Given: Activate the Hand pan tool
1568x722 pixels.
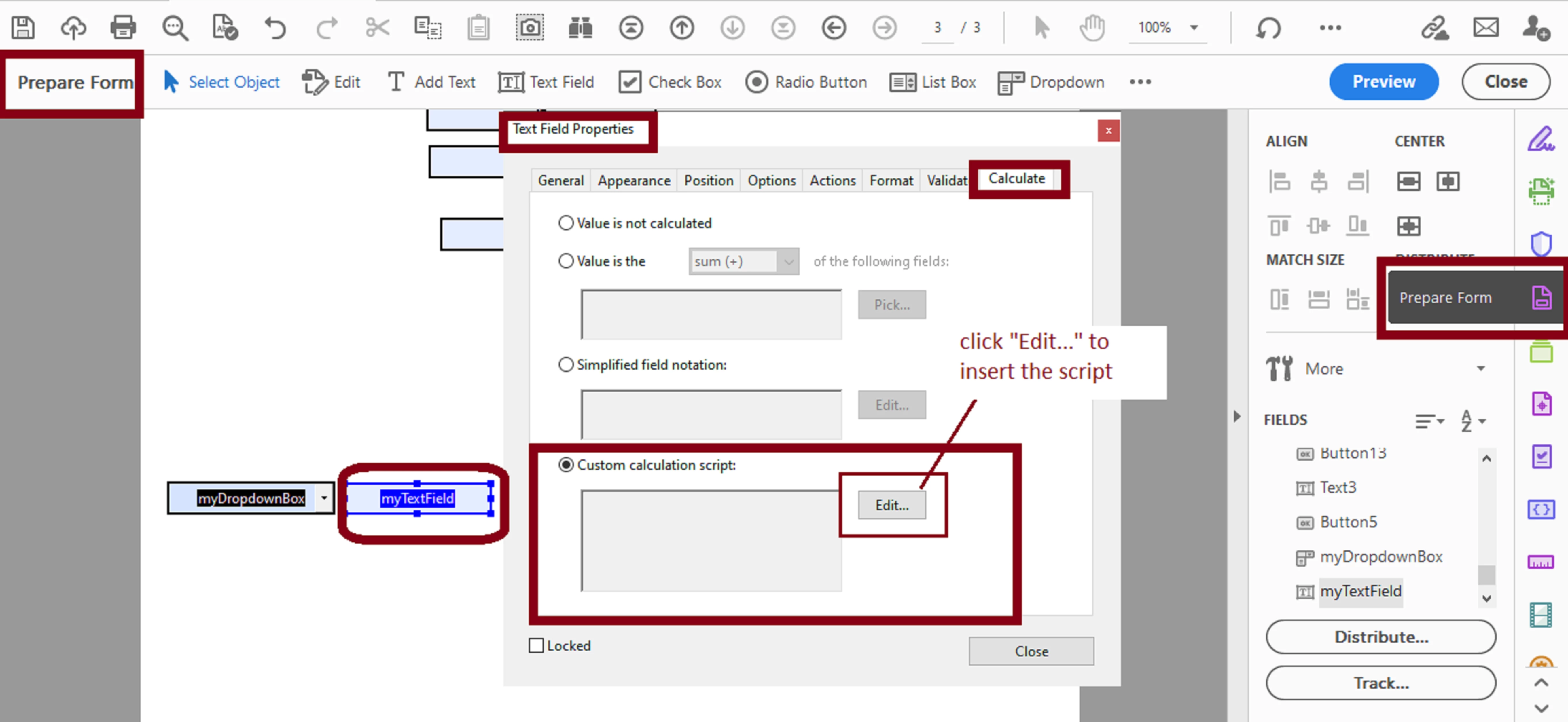Looking at the screenshot, I should [1092, 27].
